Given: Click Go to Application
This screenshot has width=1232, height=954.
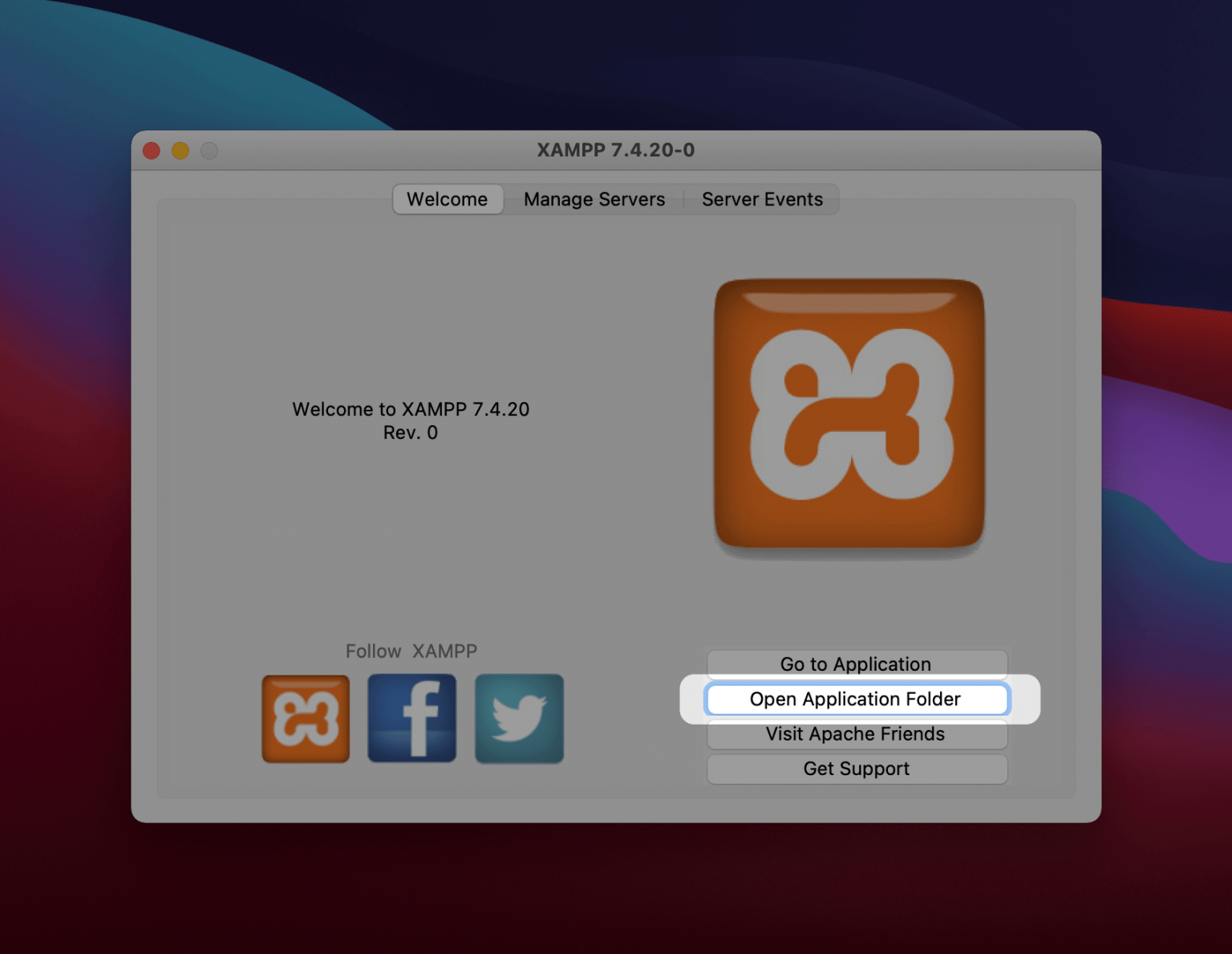Looking at the screenshot, I should click(855, 664).
